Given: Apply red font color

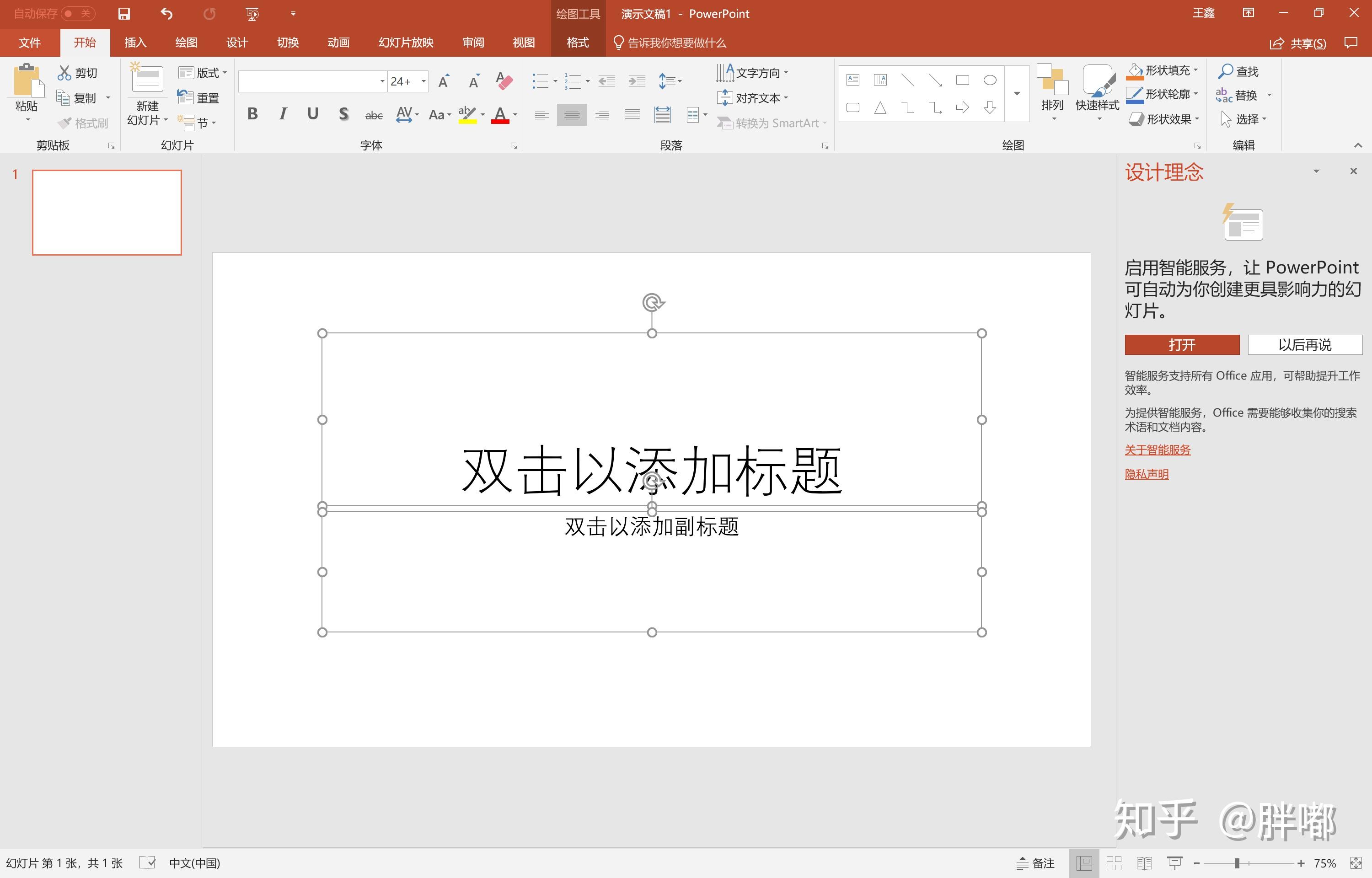Looking at the screenshot, I should [500, 115].
